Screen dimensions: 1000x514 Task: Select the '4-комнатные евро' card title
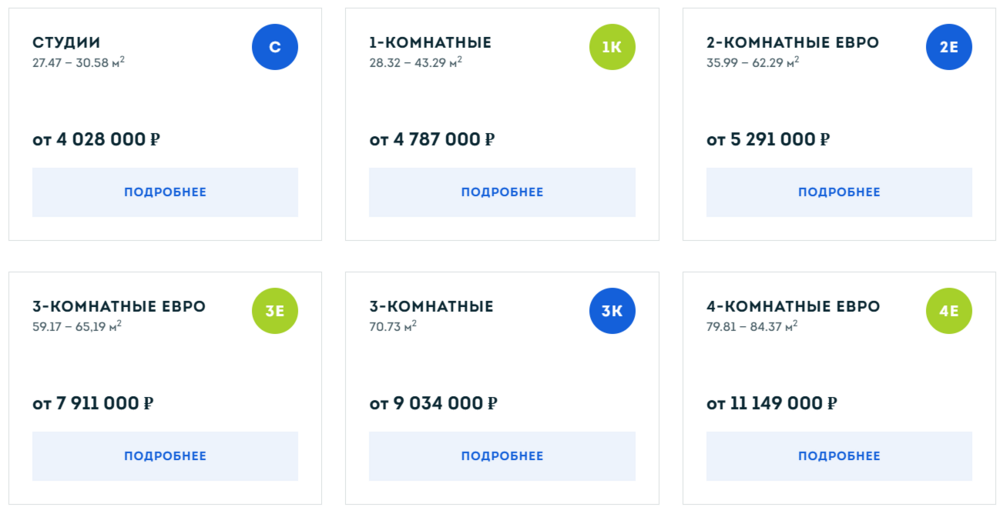click(x=793, y=307)
